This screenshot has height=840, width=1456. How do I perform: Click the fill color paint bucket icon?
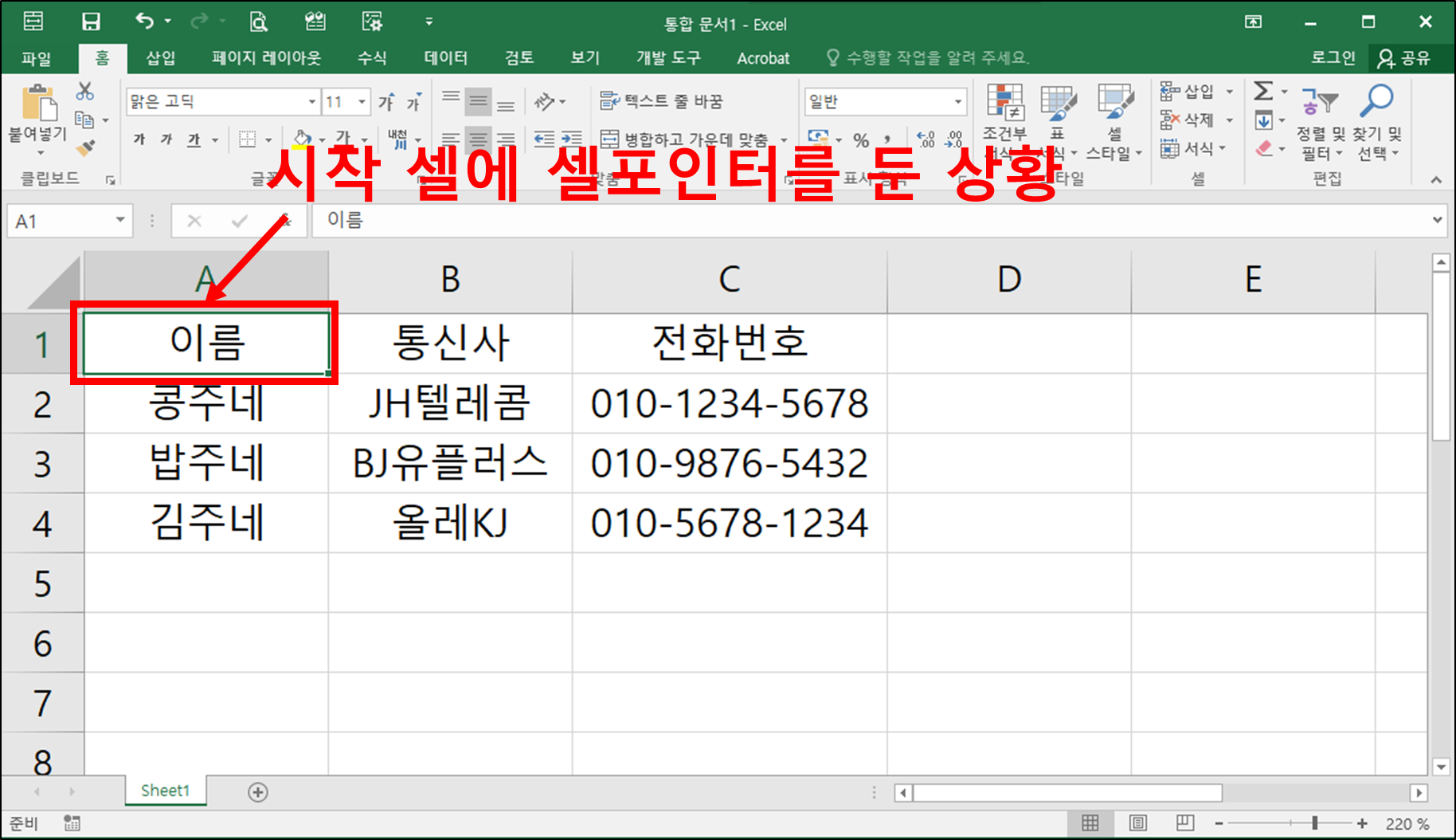click(302, 139)
